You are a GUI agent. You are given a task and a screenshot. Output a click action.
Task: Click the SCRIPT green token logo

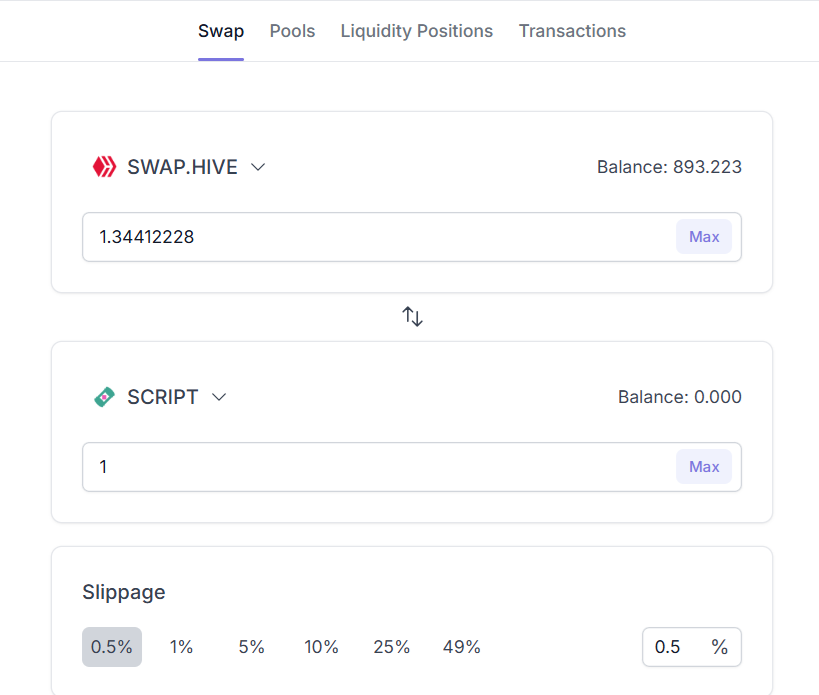pos(104,397)
